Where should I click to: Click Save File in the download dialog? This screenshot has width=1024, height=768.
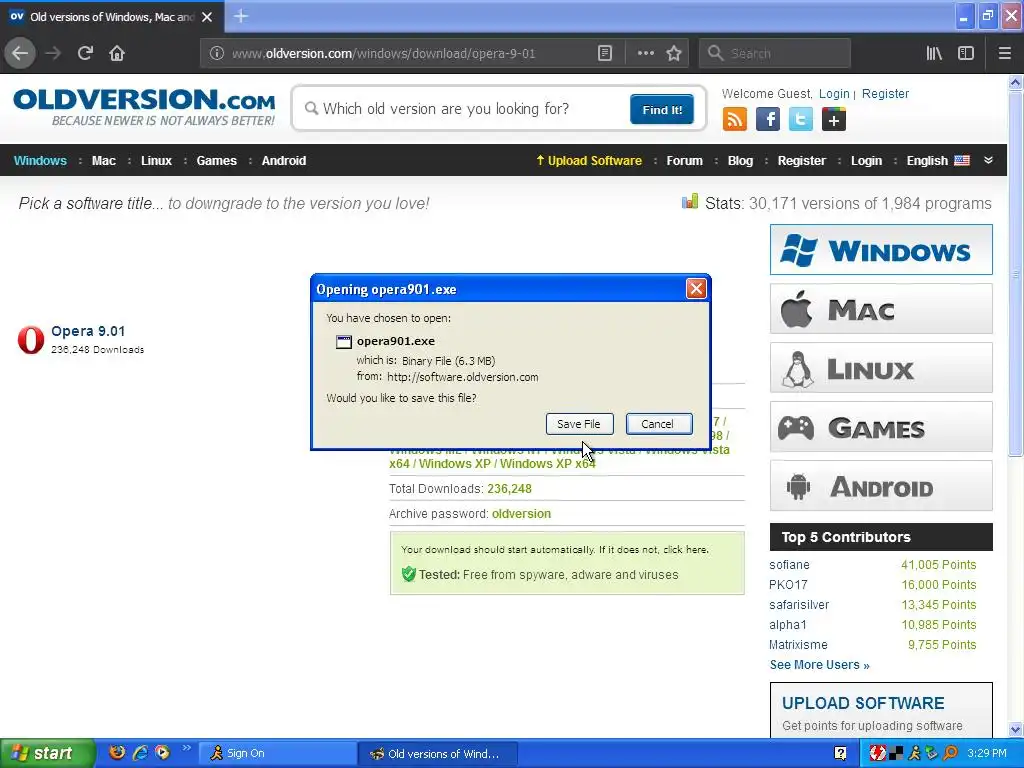[579, 424]
